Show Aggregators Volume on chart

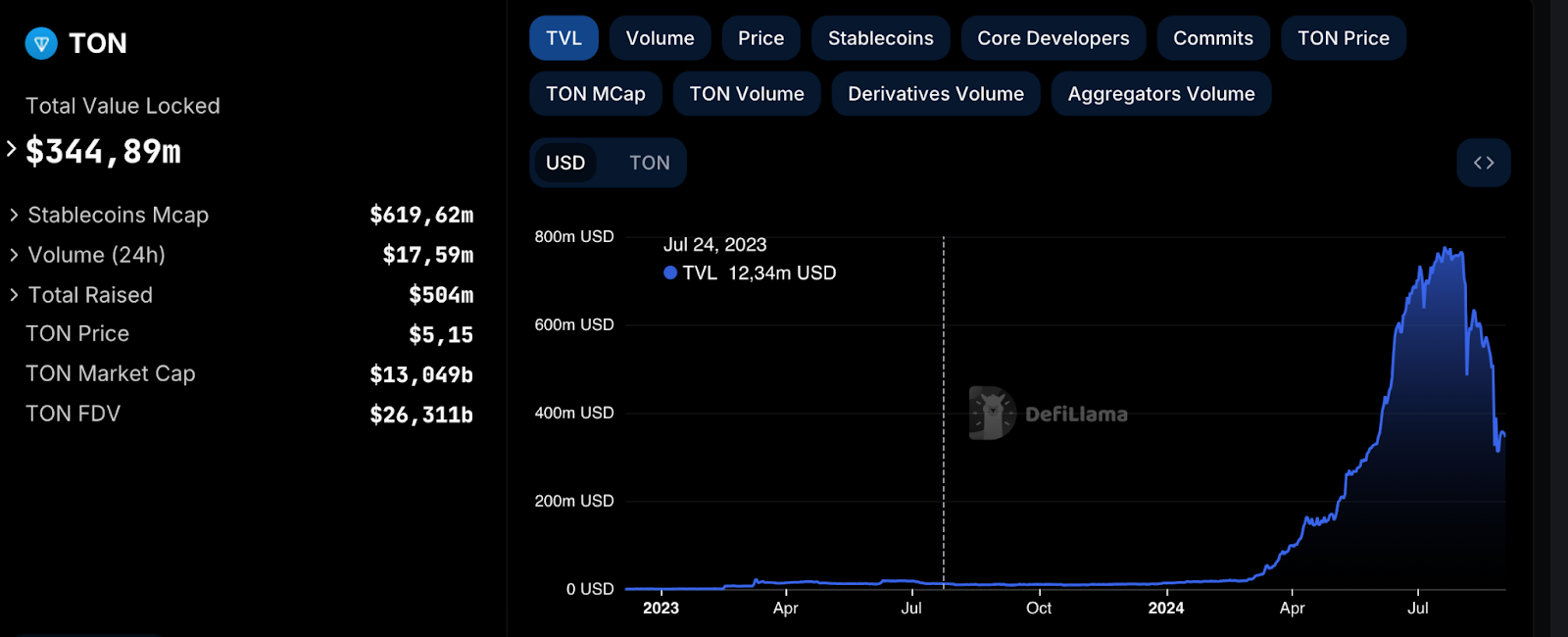click(1160, 94)
